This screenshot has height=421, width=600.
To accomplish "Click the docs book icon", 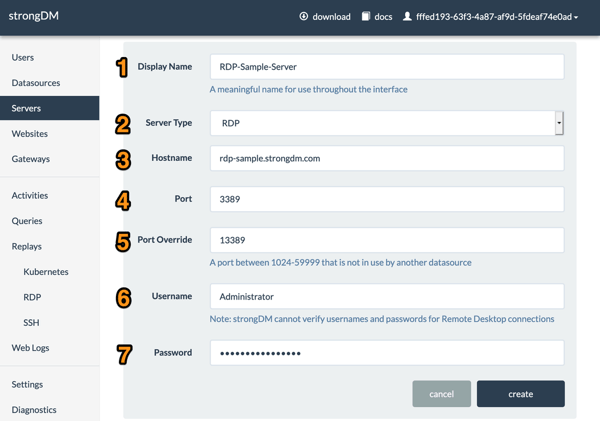I will pos(366,16).
